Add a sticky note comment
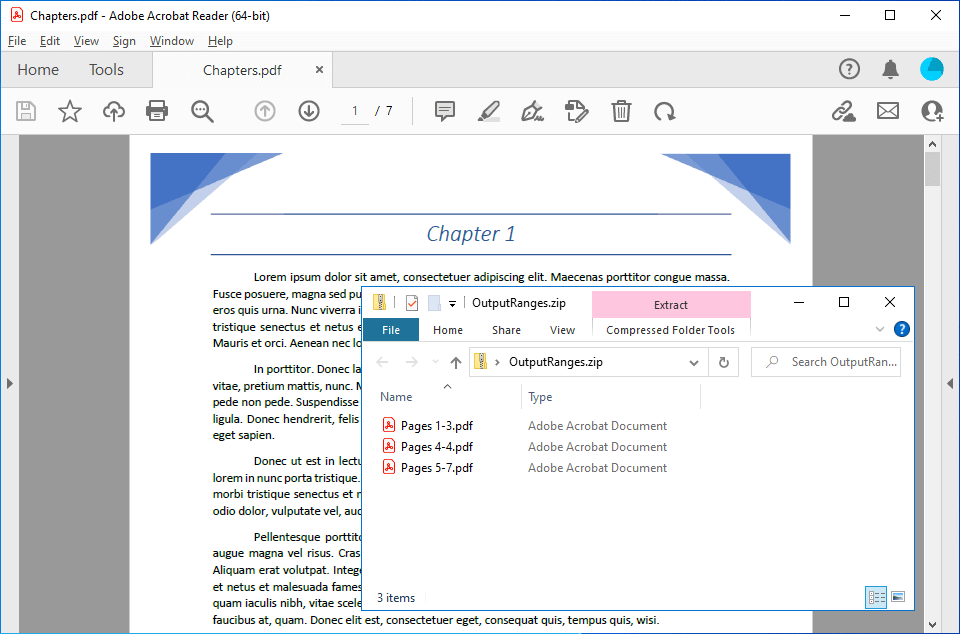Viewport: 960px width, 634px height. pos(445,111)
